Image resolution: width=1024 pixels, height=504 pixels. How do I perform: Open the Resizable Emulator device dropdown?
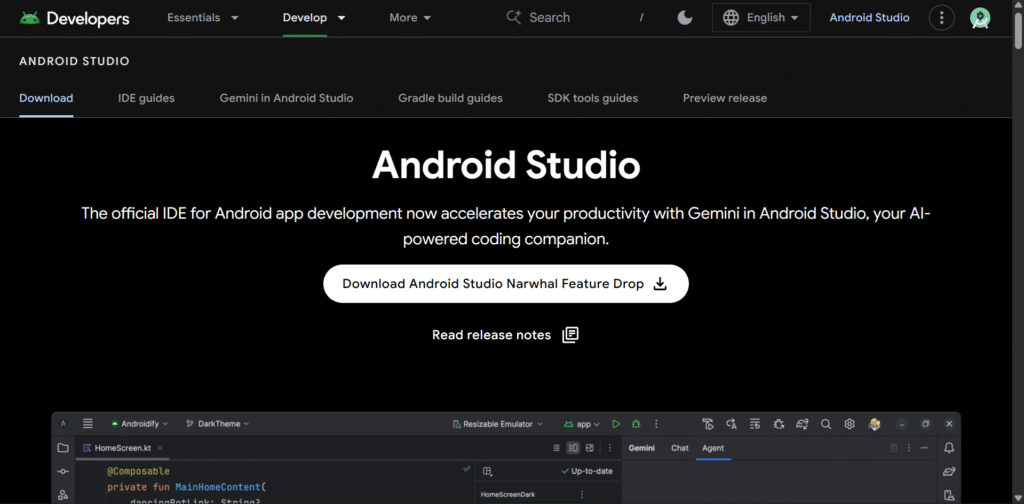[498, 424]
